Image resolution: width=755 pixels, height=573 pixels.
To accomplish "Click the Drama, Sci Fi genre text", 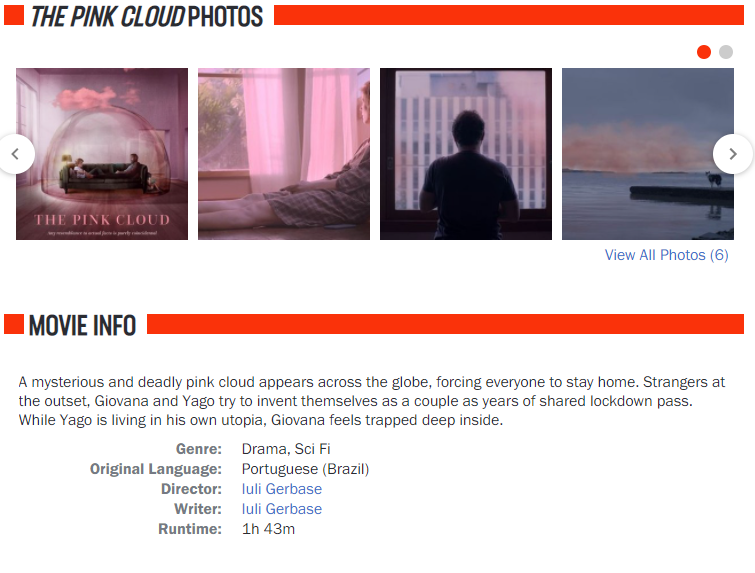I will pyautogui.click(x=286, y=449).
